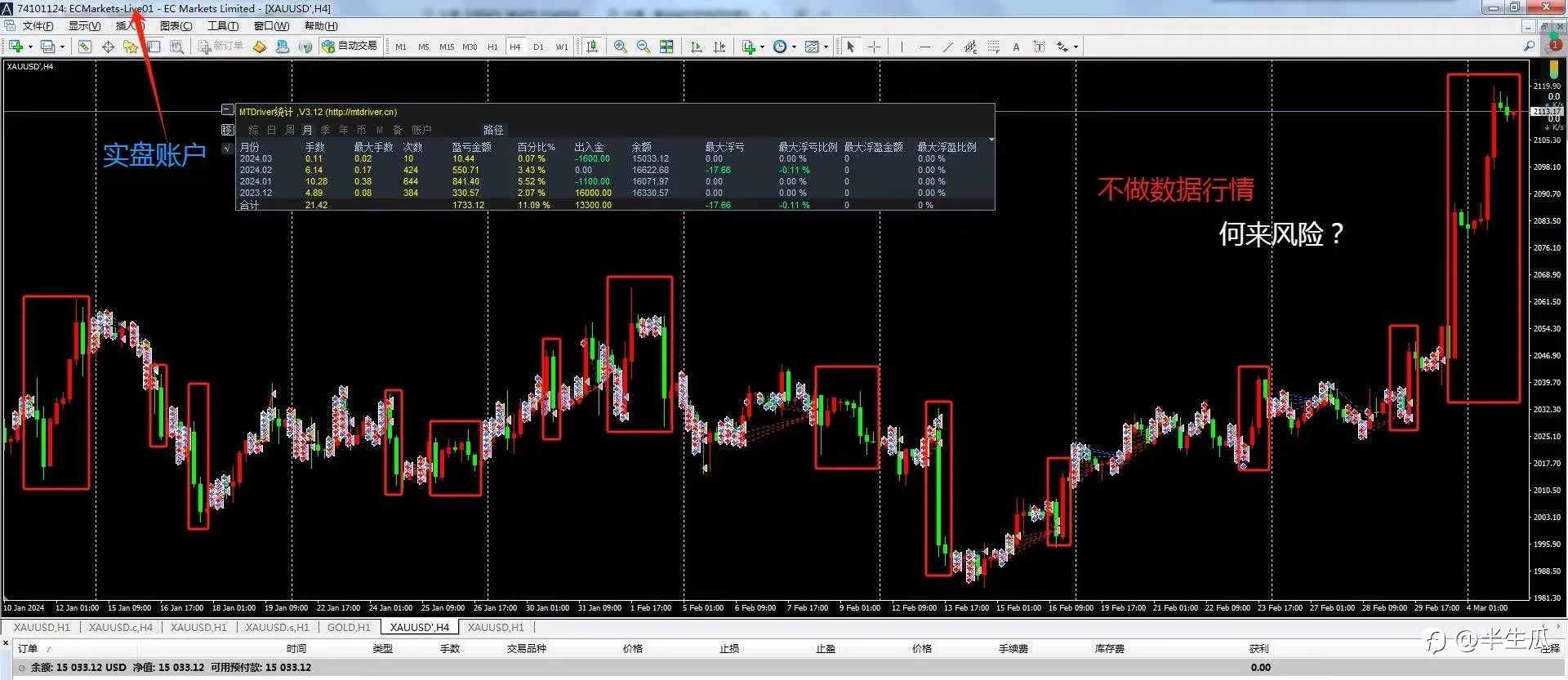Viewport: 1568px width, 680px height.
Task: Switch to the GOLD,H1 chart tab
Action: [x=349, y=627]
